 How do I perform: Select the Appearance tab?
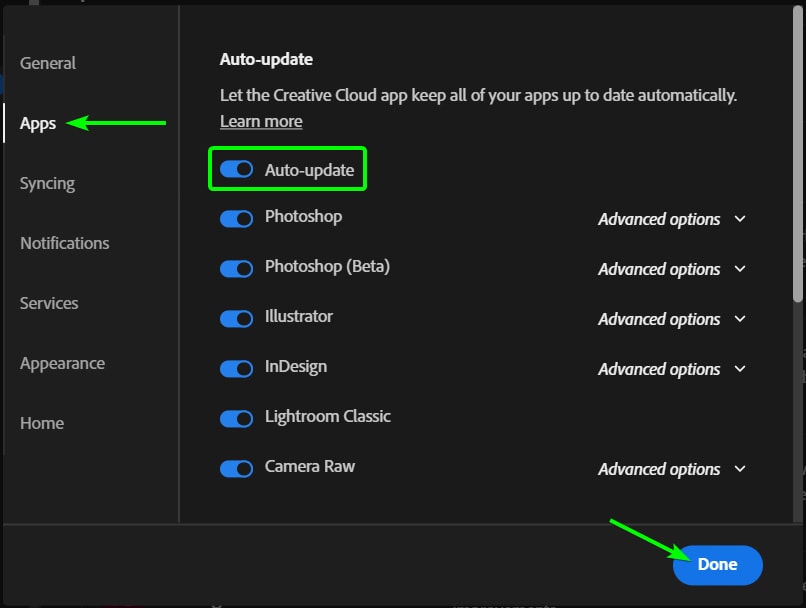(62, 363)
